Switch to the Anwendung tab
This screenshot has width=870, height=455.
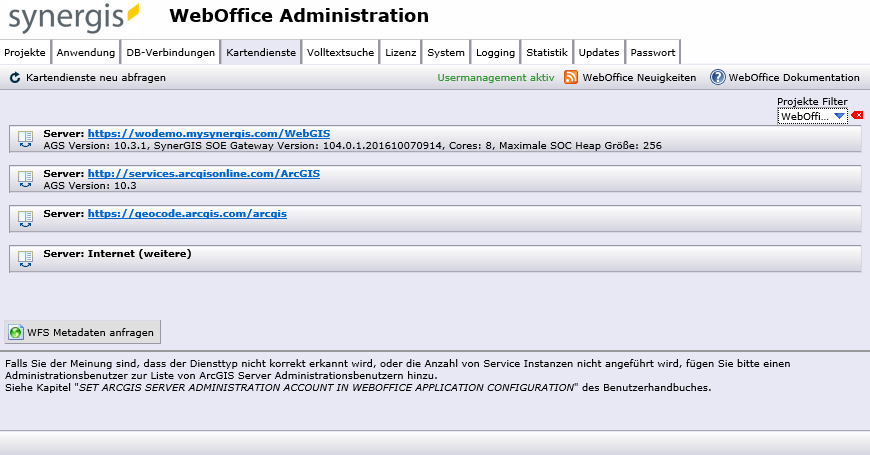click(x=86, y=52)
